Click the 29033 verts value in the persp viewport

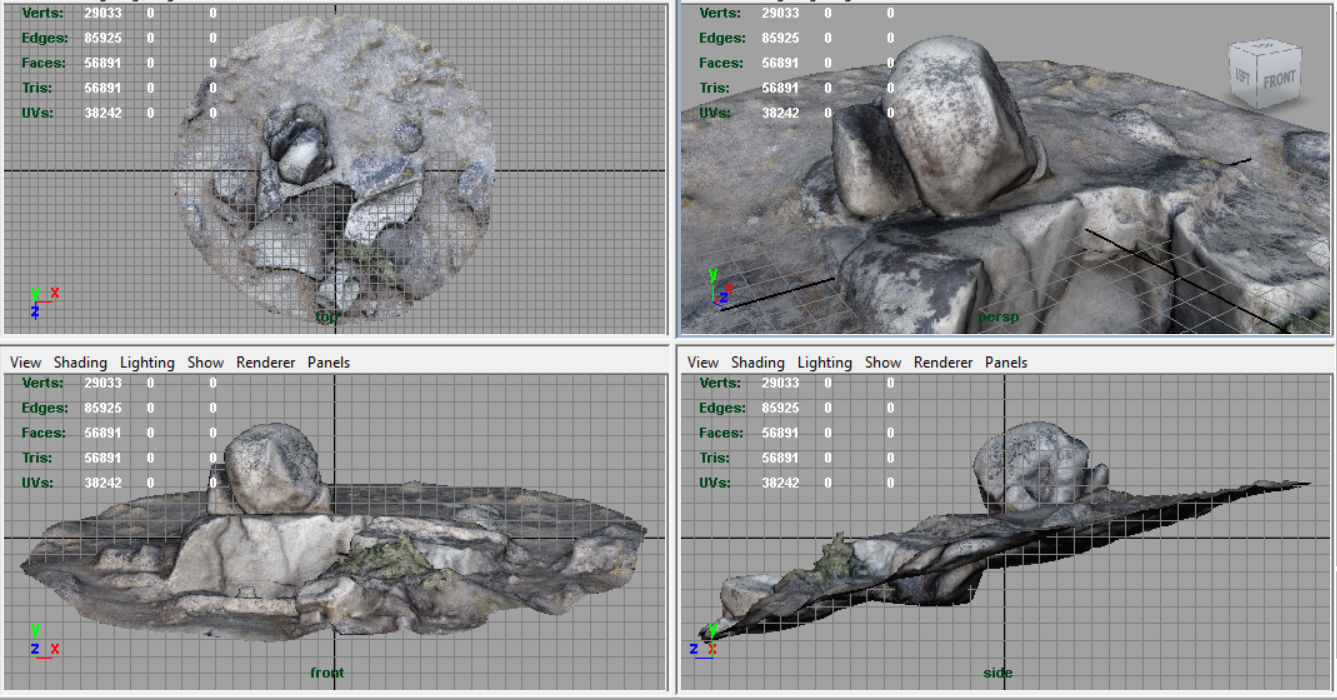pyautogui.click(x=781, y=13)
